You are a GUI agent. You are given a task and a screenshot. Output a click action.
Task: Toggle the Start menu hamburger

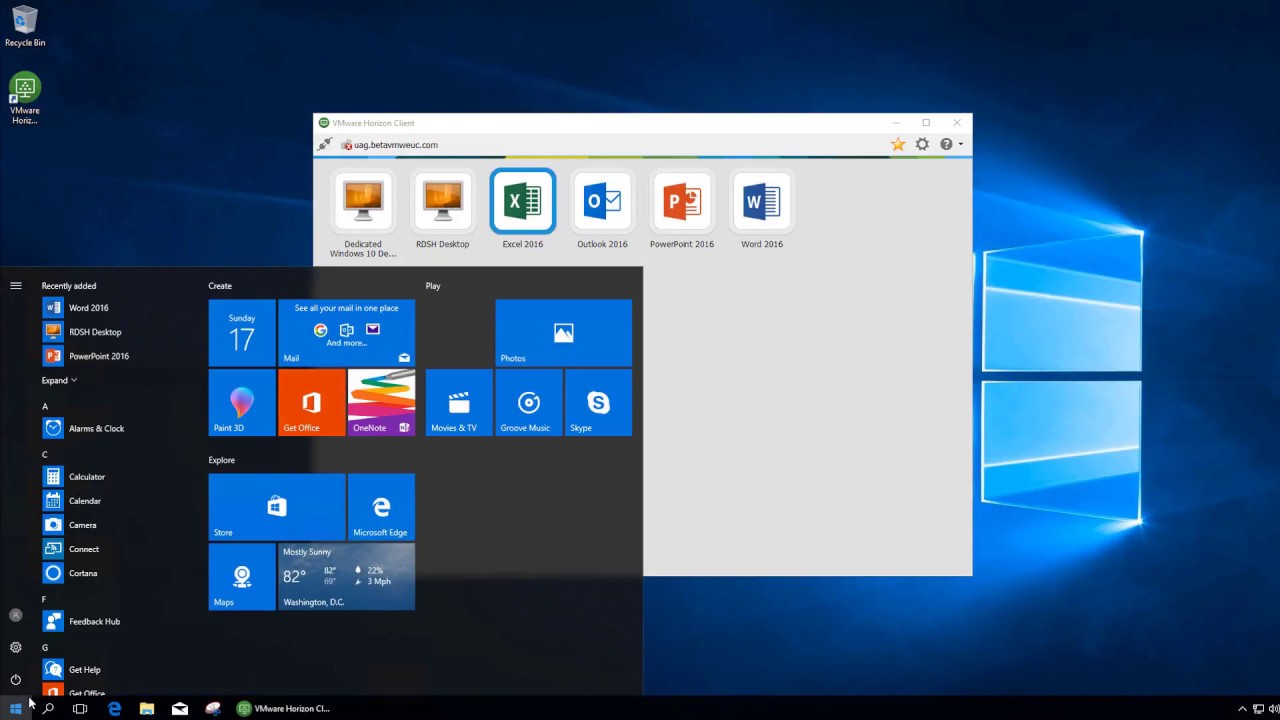tap(16, 286)
